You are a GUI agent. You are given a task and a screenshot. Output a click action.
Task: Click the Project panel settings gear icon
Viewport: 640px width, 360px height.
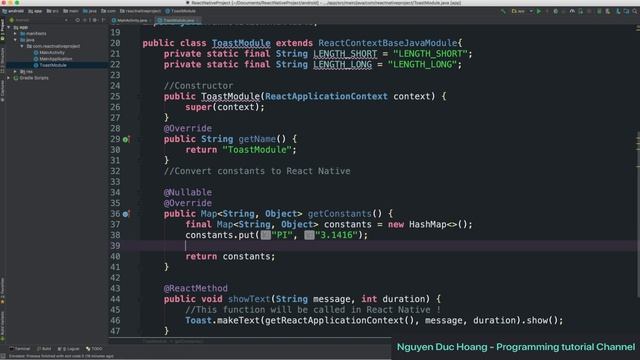tap(95, 20)
